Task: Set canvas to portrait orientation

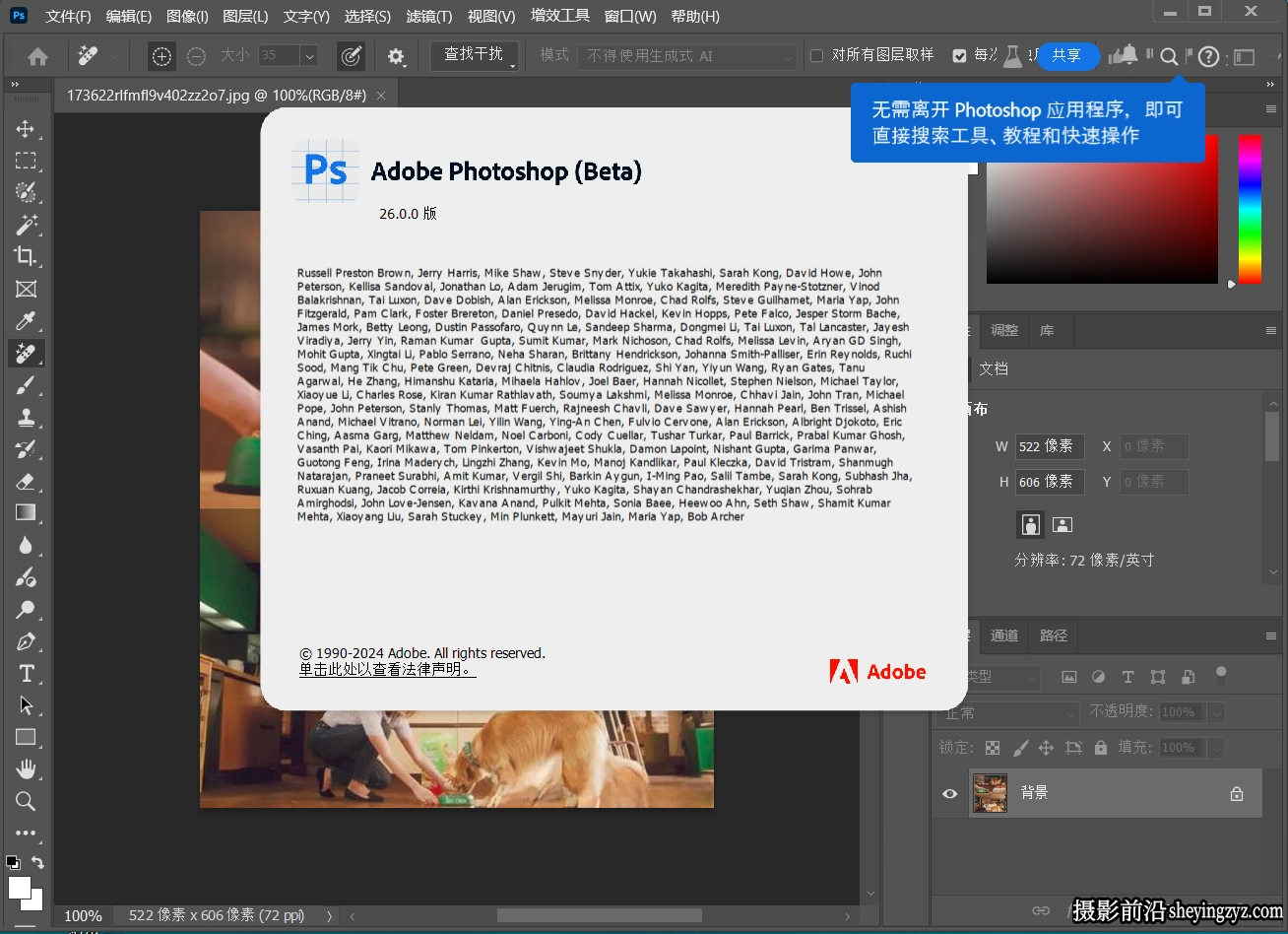Action: pyautogui.click(x=1030, y=524)
